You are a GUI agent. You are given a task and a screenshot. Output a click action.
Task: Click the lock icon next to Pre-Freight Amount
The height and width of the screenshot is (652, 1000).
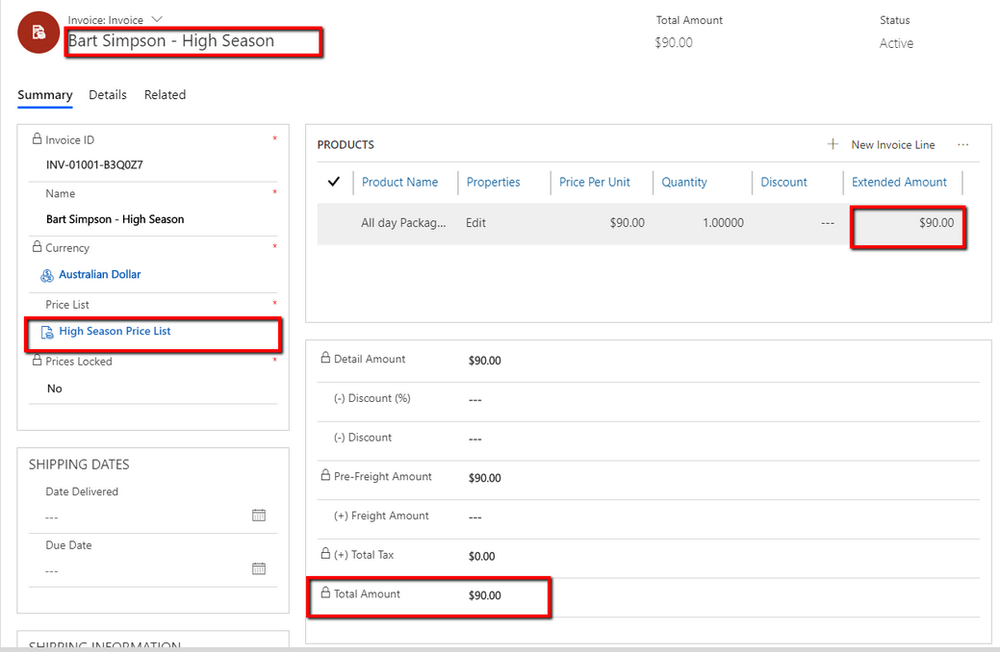tap(325, 478)
